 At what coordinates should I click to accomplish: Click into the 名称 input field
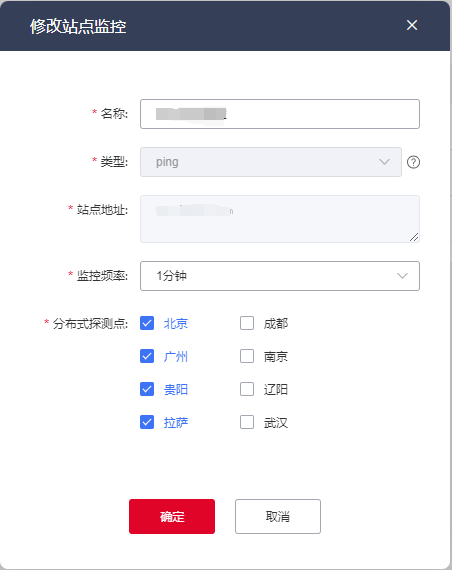click(280, 114)
